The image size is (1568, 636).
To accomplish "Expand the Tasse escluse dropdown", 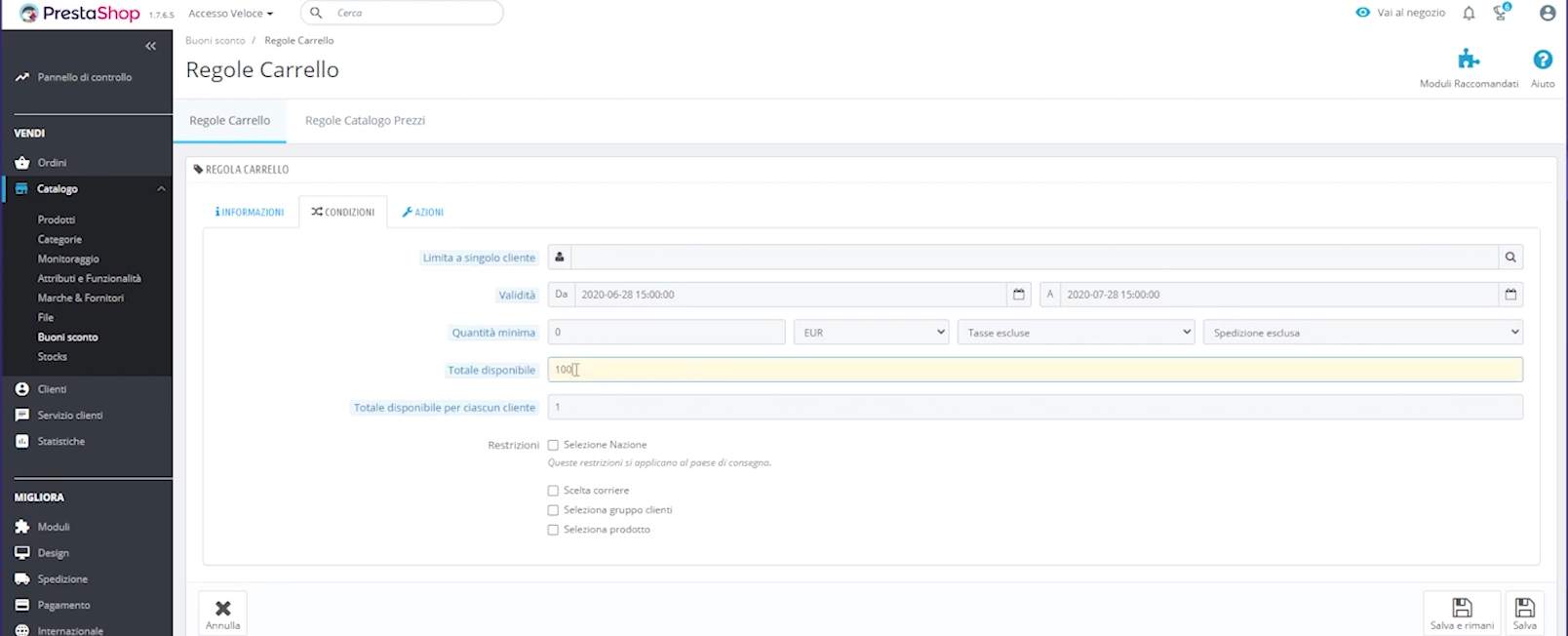I will (x=1077, y=333).
